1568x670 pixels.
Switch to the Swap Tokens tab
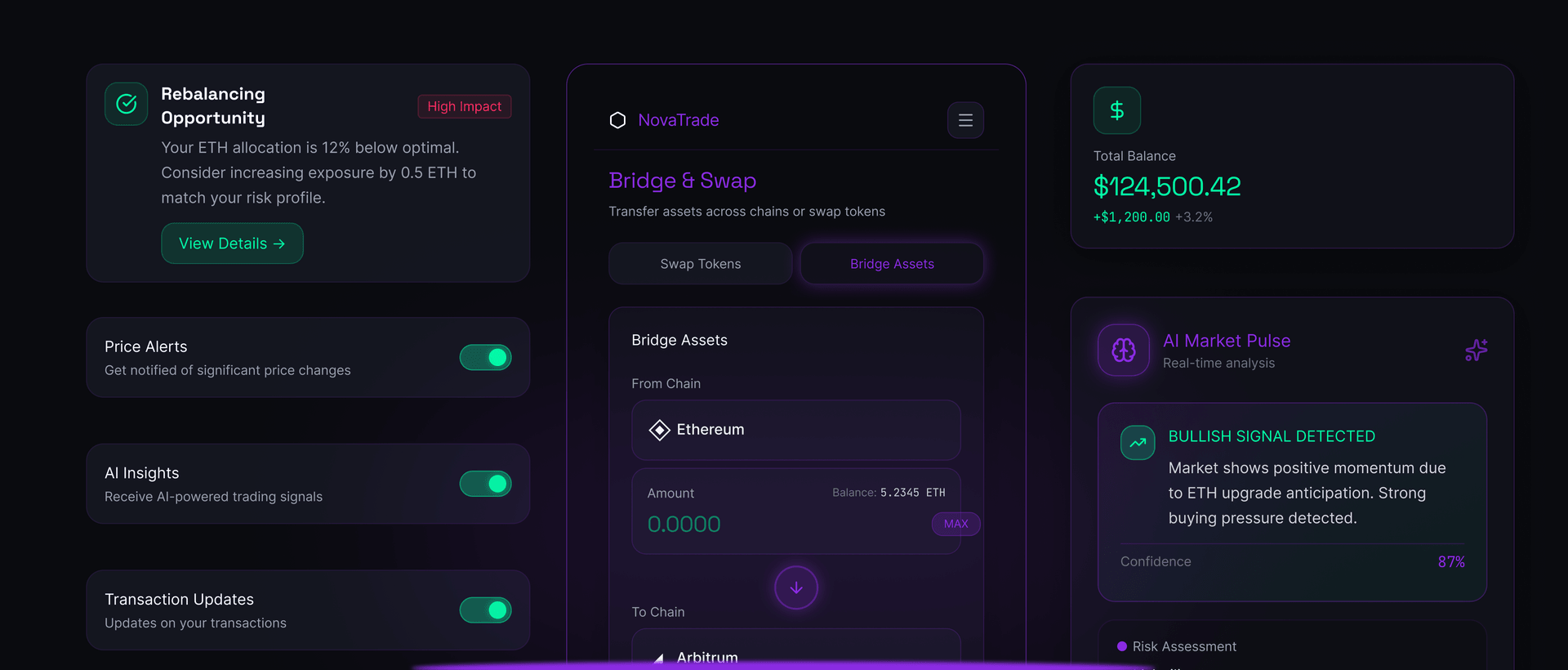click(x=701, y=264)
